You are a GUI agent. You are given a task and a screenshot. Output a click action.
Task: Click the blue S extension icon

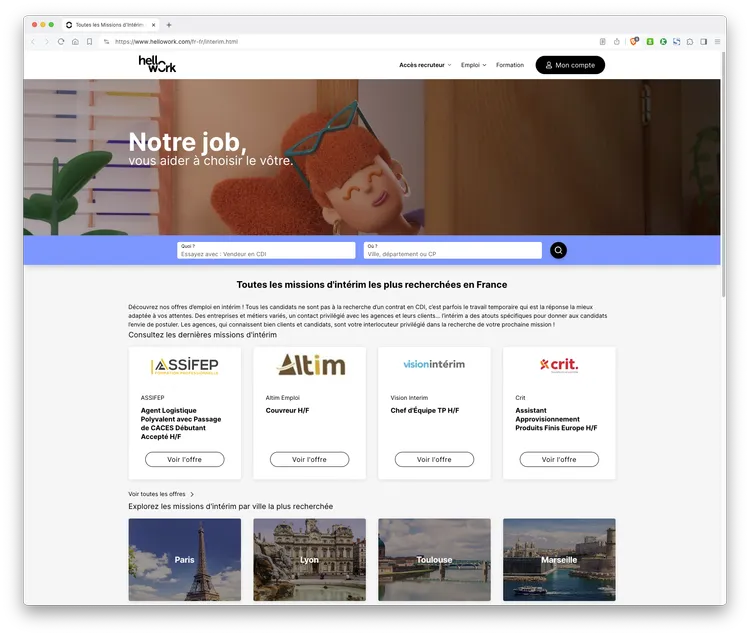pos(676,42)
